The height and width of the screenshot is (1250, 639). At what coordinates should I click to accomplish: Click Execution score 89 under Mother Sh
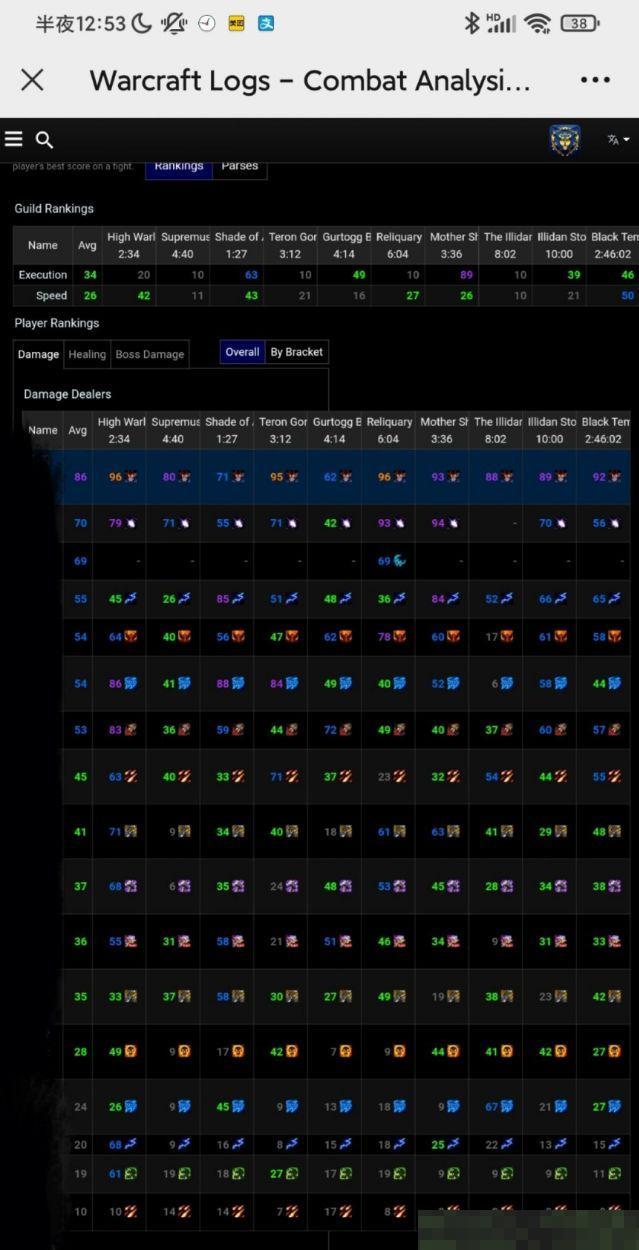point(466,275)
